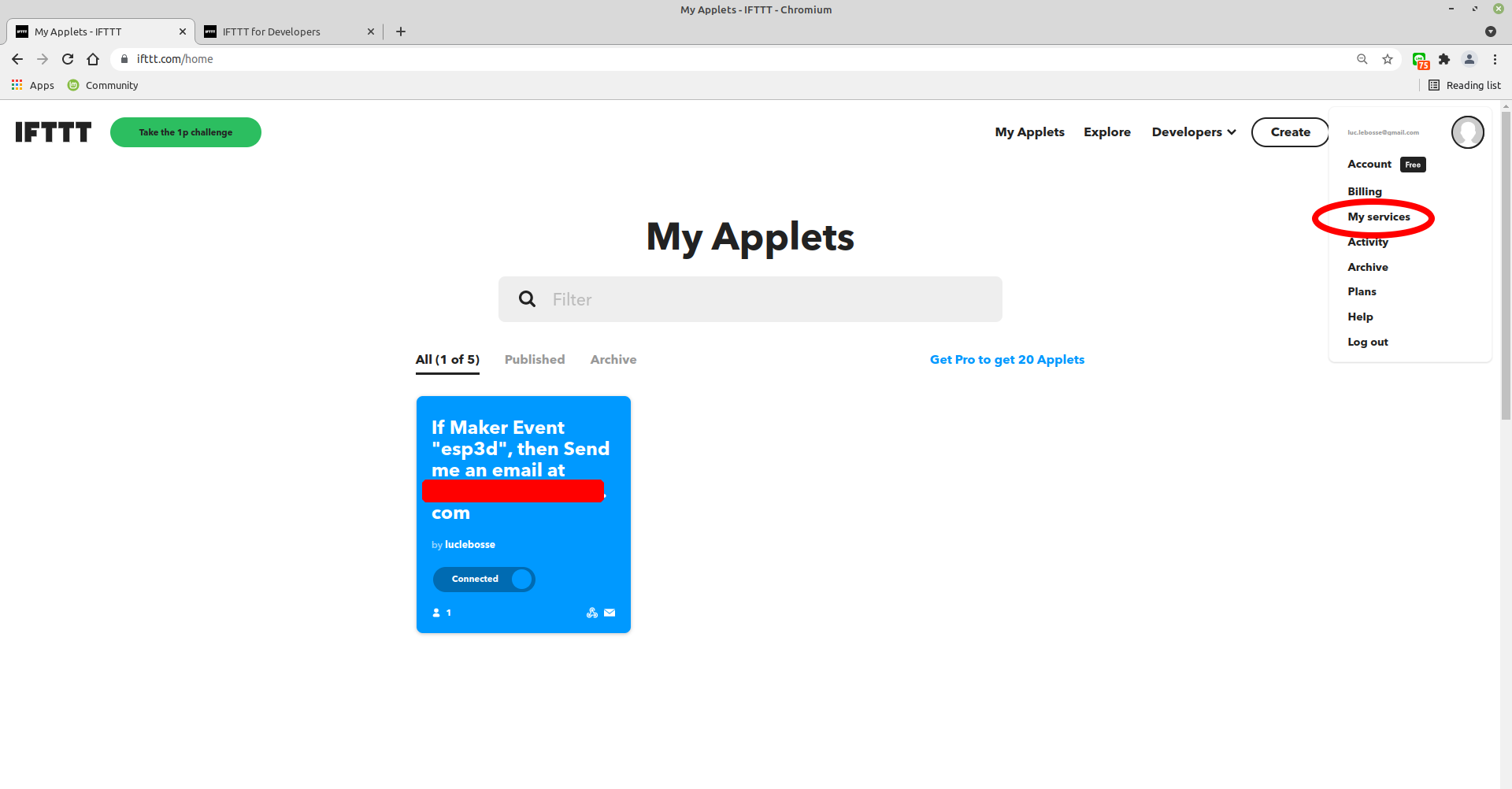This screenshot has width=1512, height=789.
Task: Open Chromium three-dot menu
Action: tap(1495, 59)
